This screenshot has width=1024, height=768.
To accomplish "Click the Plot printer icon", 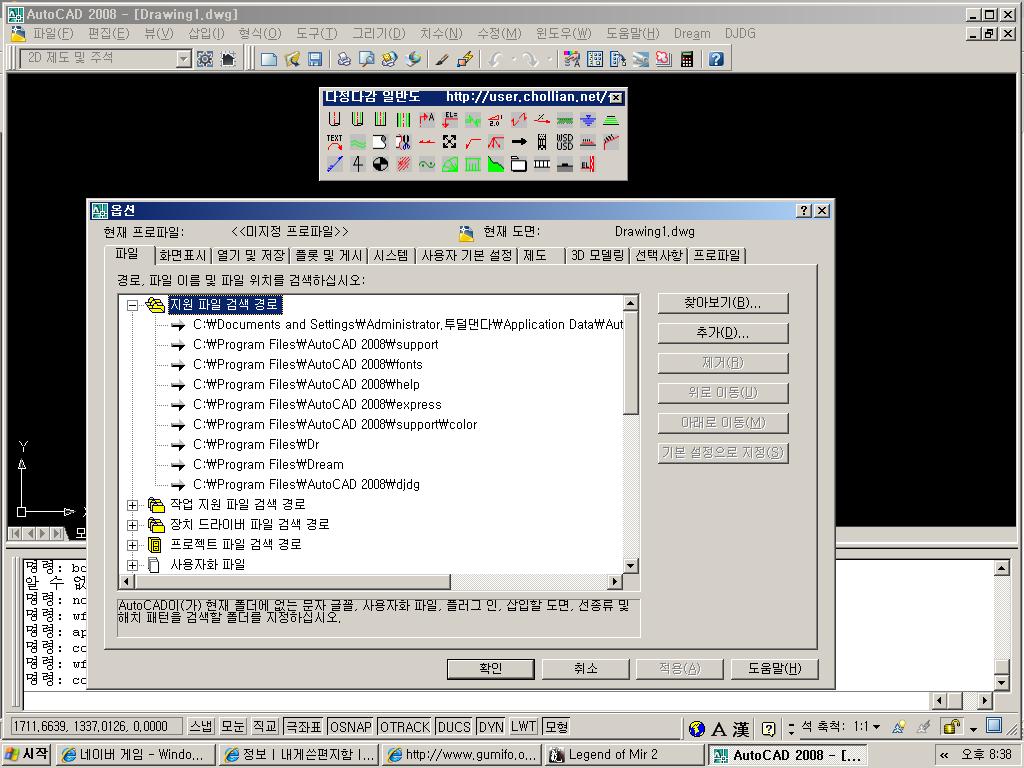I will (x=344, y=59).
